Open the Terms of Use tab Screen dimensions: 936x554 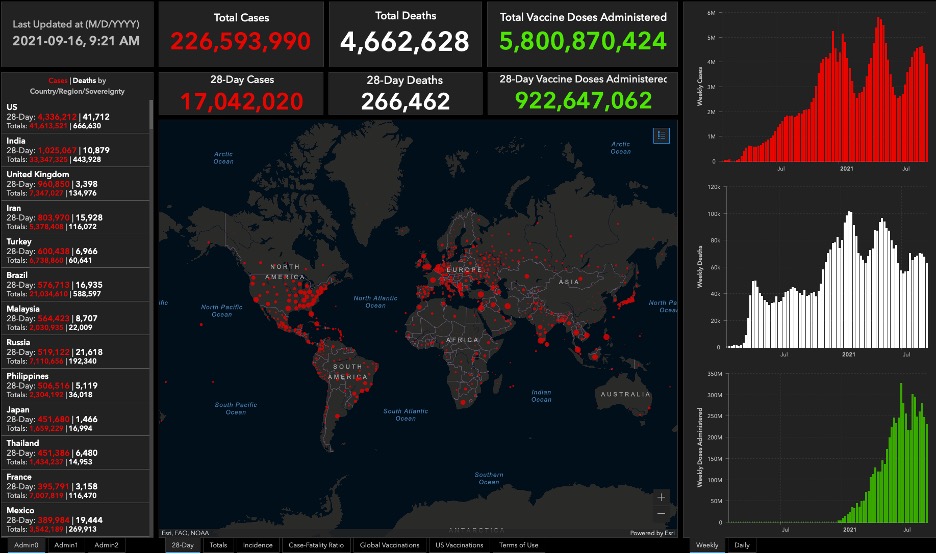[x=519, y=545]
